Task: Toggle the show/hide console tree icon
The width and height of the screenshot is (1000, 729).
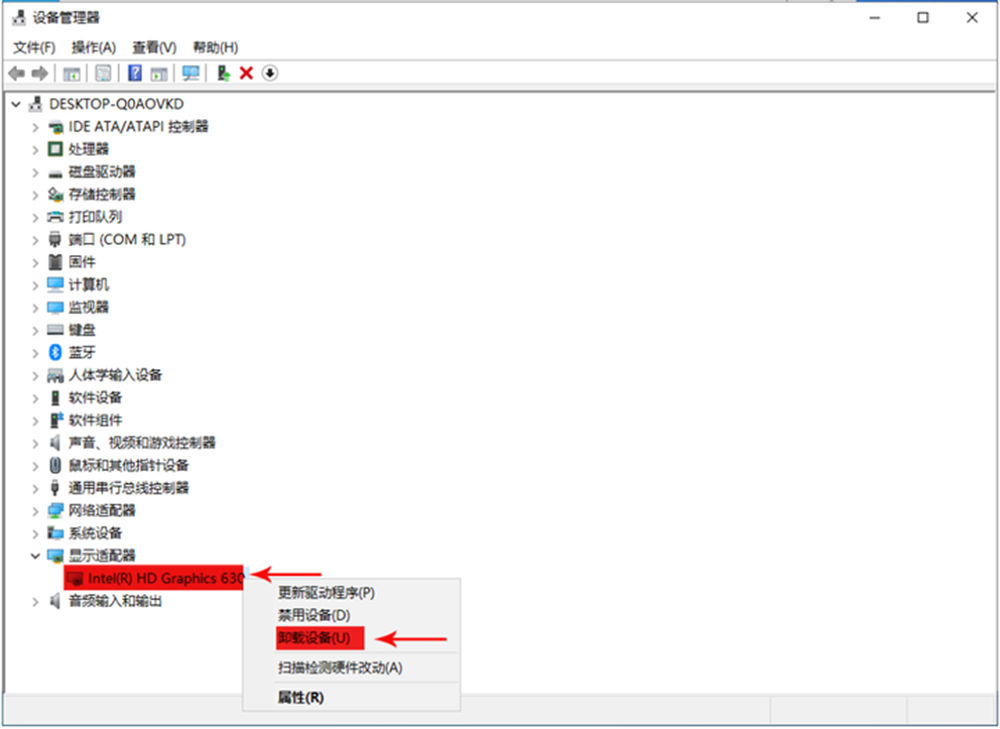Action: pos(71,73)
